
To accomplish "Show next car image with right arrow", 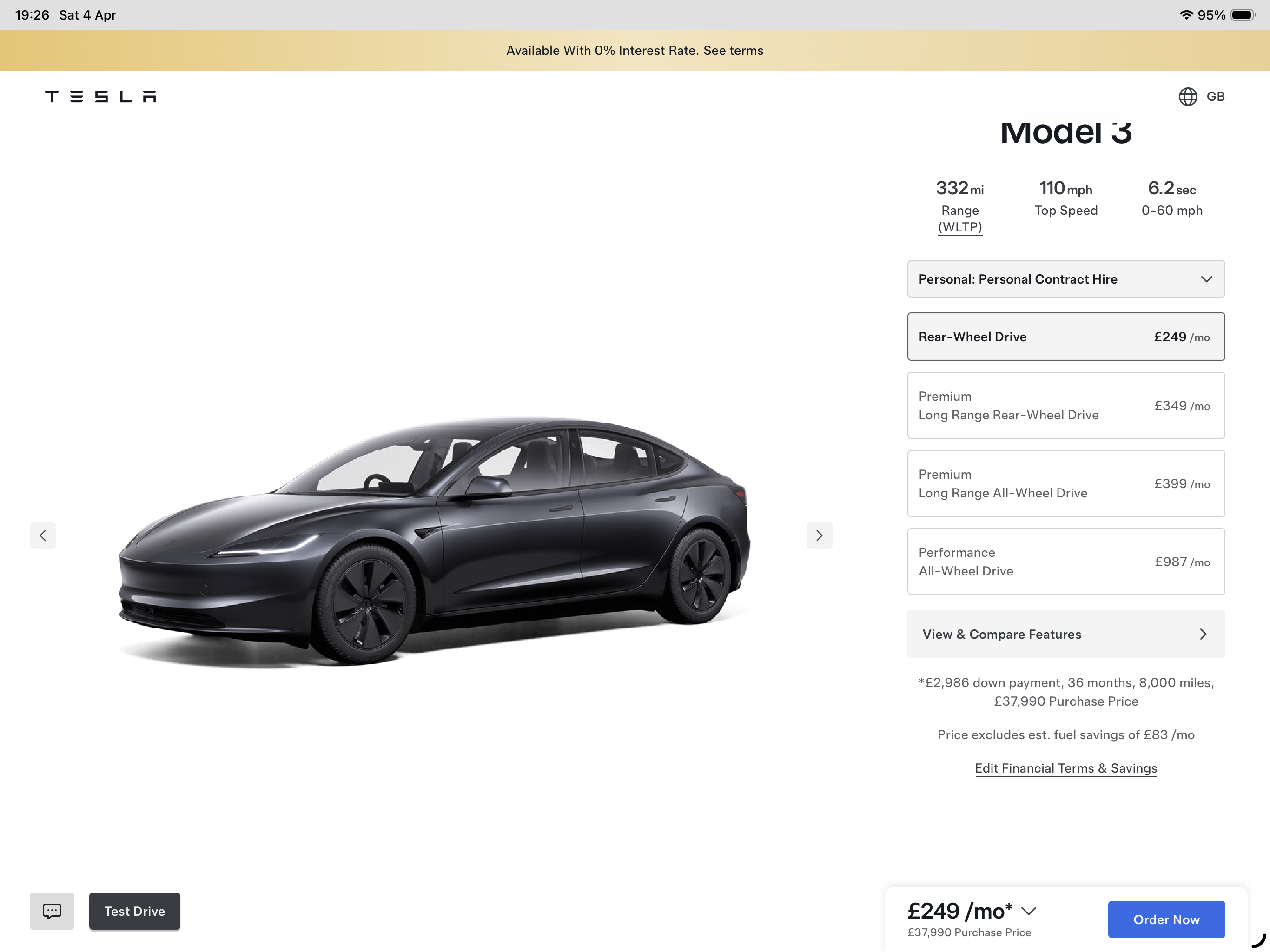I will [x=819, y=535].
